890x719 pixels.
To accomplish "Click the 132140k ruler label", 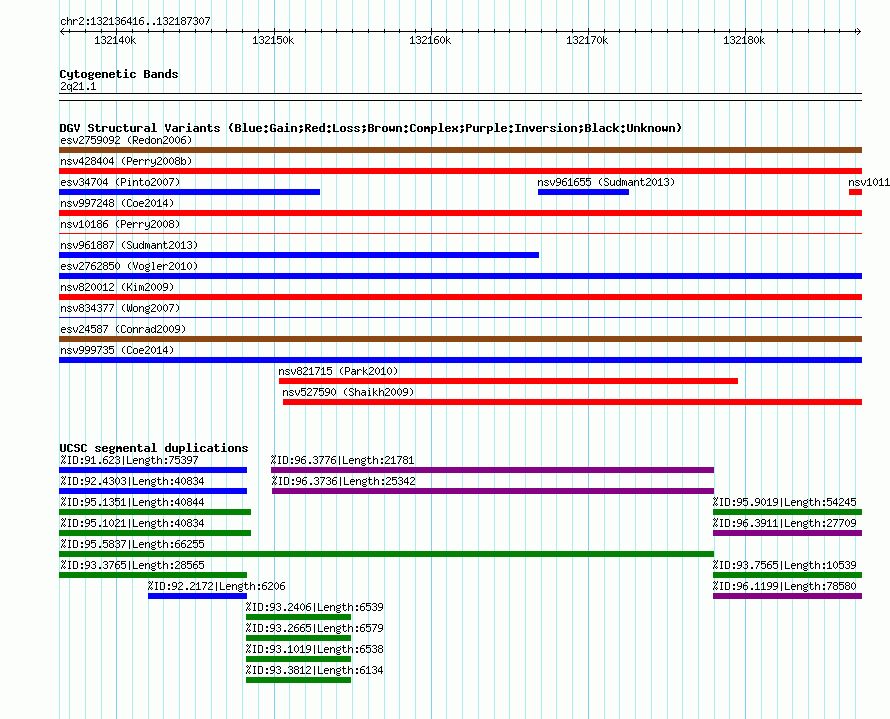I will click(x=115, y=40).
